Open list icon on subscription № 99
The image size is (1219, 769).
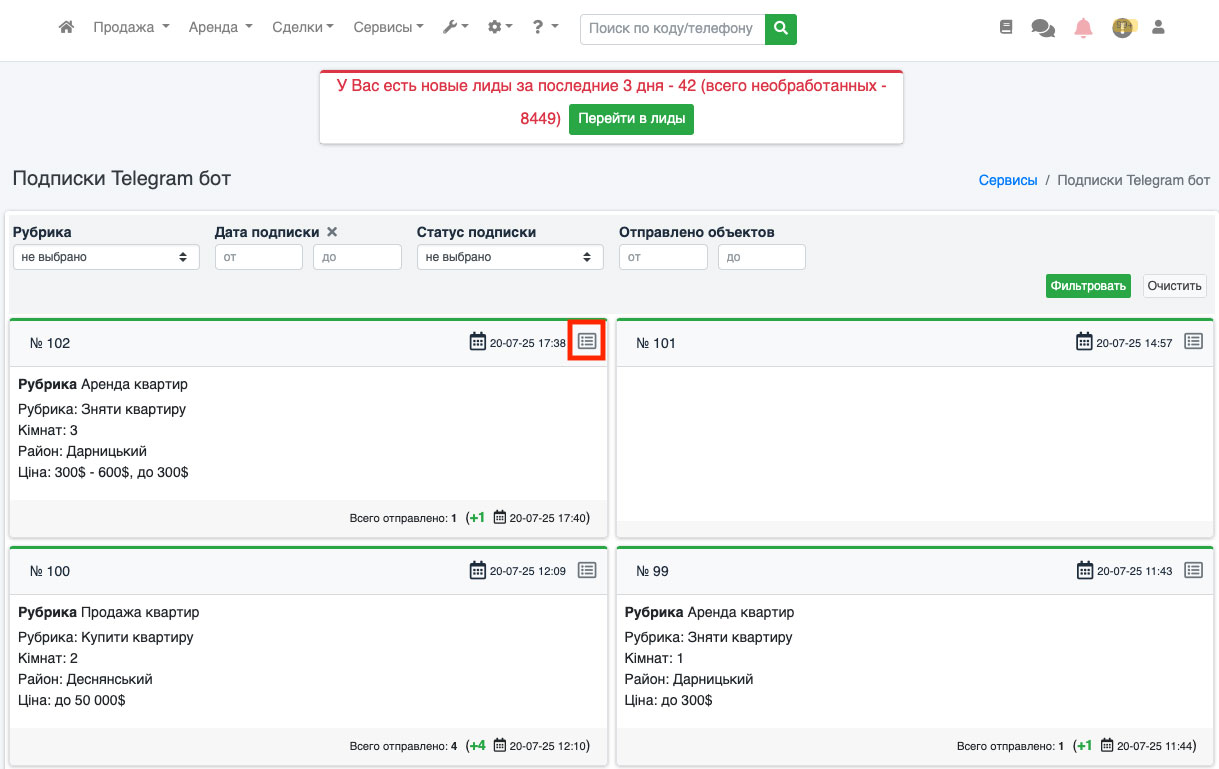tap(1193, 569)
